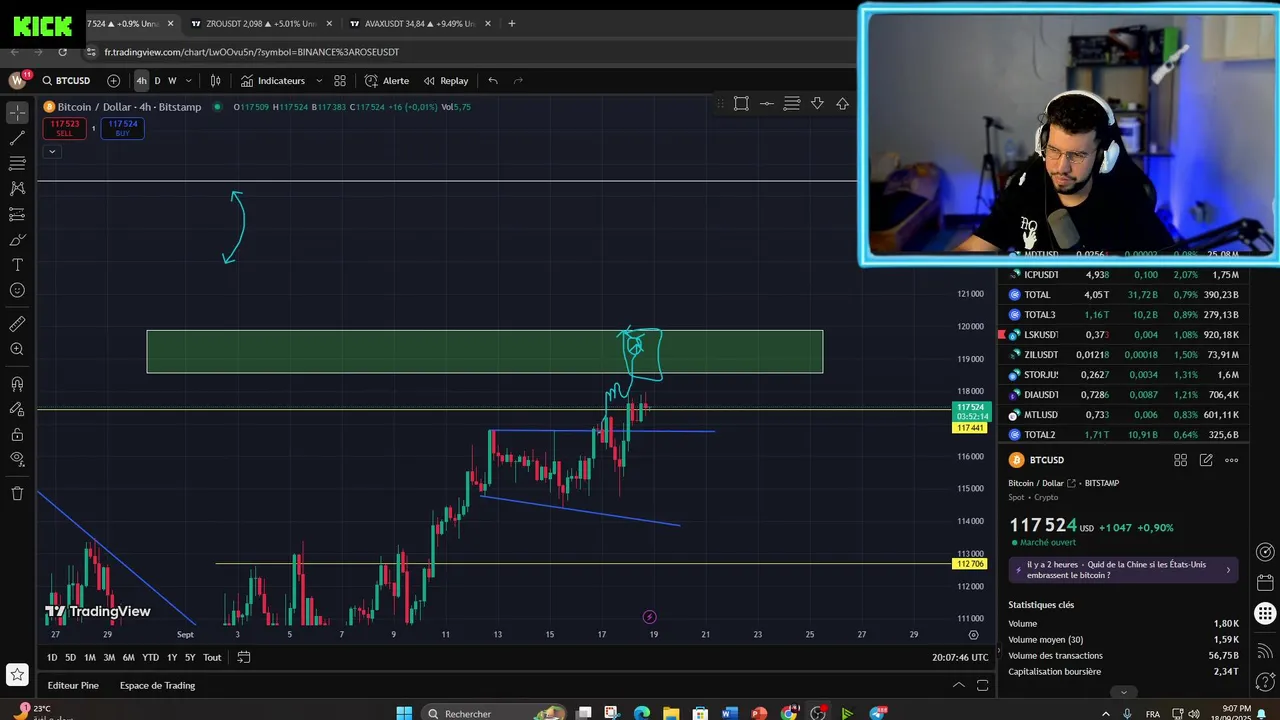Select the Tout date range
The width and height of the screenshot is (1280, 720).
coord(212,657)
